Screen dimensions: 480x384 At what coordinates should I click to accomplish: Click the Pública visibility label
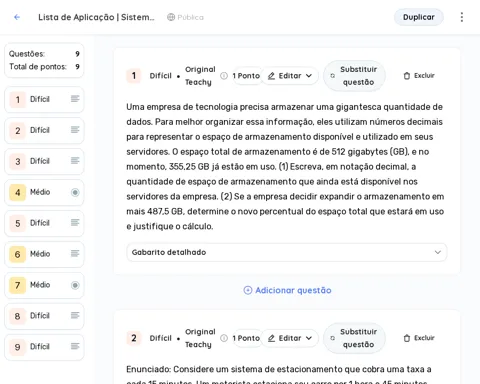click(x=190, y=17)
